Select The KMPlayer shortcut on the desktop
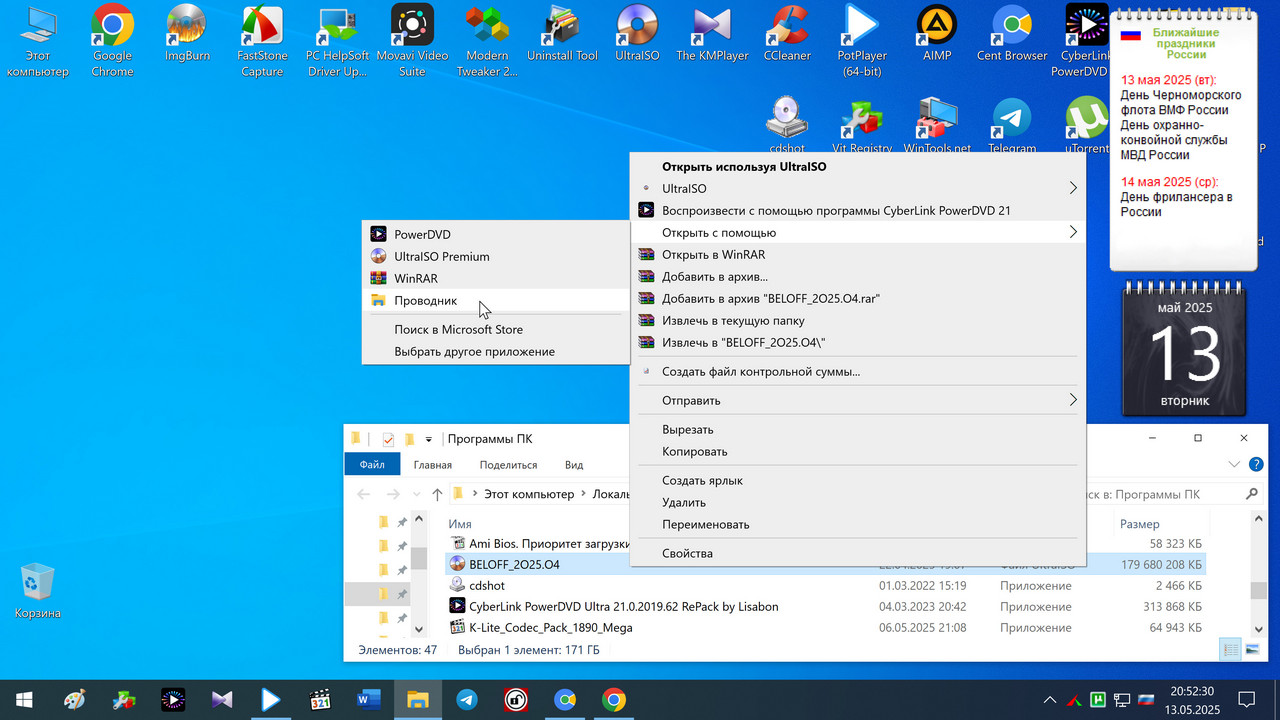 [x=712, y=32]
